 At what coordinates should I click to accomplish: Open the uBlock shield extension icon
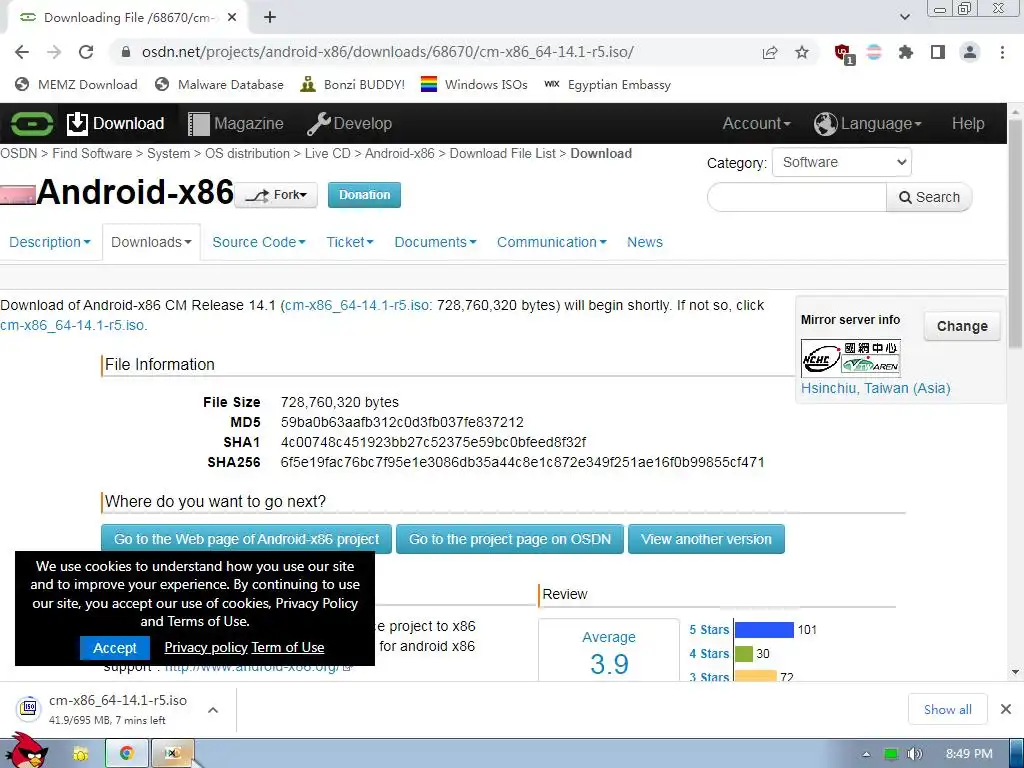point(844,54)
